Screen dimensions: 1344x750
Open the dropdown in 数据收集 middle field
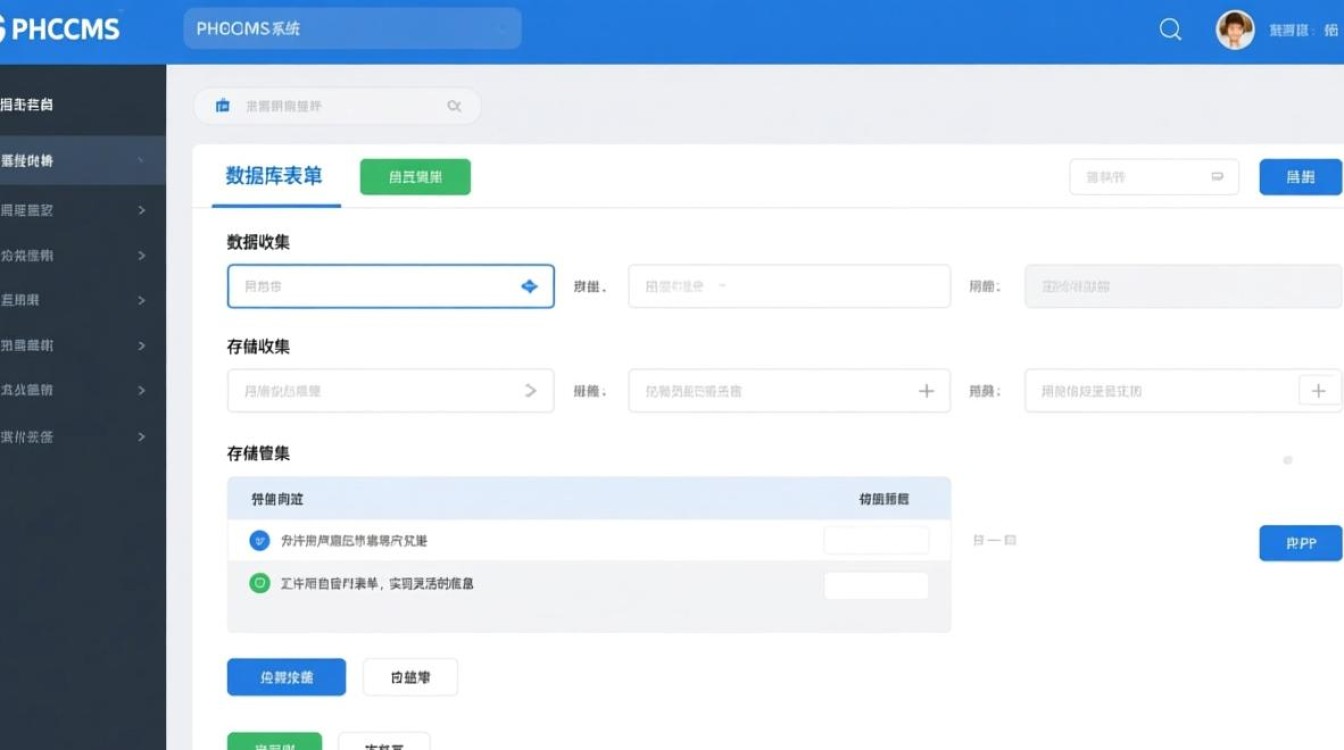point(788,286)
